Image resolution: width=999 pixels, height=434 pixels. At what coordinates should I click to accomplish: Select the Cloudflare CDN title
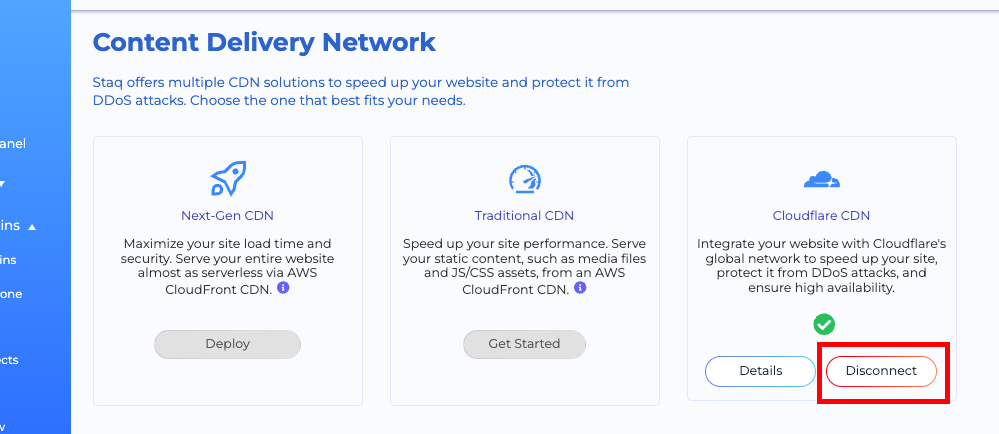click(x=822, y=215)
